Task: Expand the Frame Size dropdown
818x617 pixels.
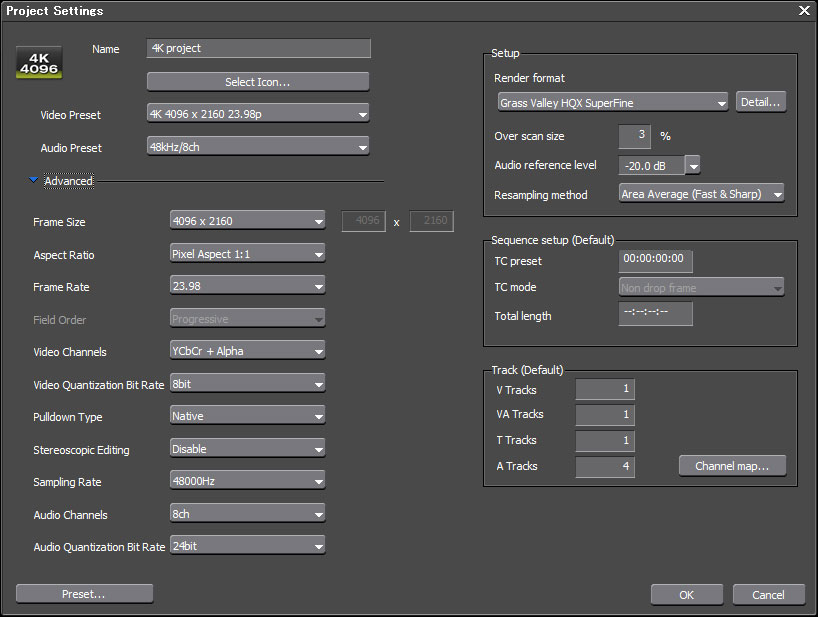Action: (247, 221)
